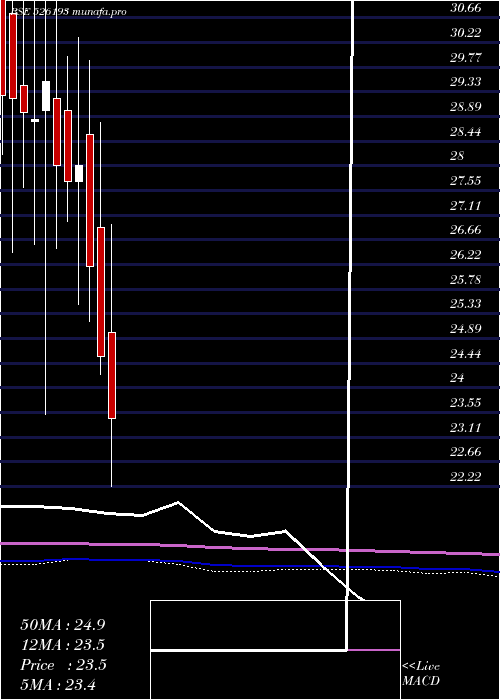This screenshot has height=700, width=500.
Task: Click the Price : 23.5 legend text
Action: pyautogui.click(x=63, y=665)
